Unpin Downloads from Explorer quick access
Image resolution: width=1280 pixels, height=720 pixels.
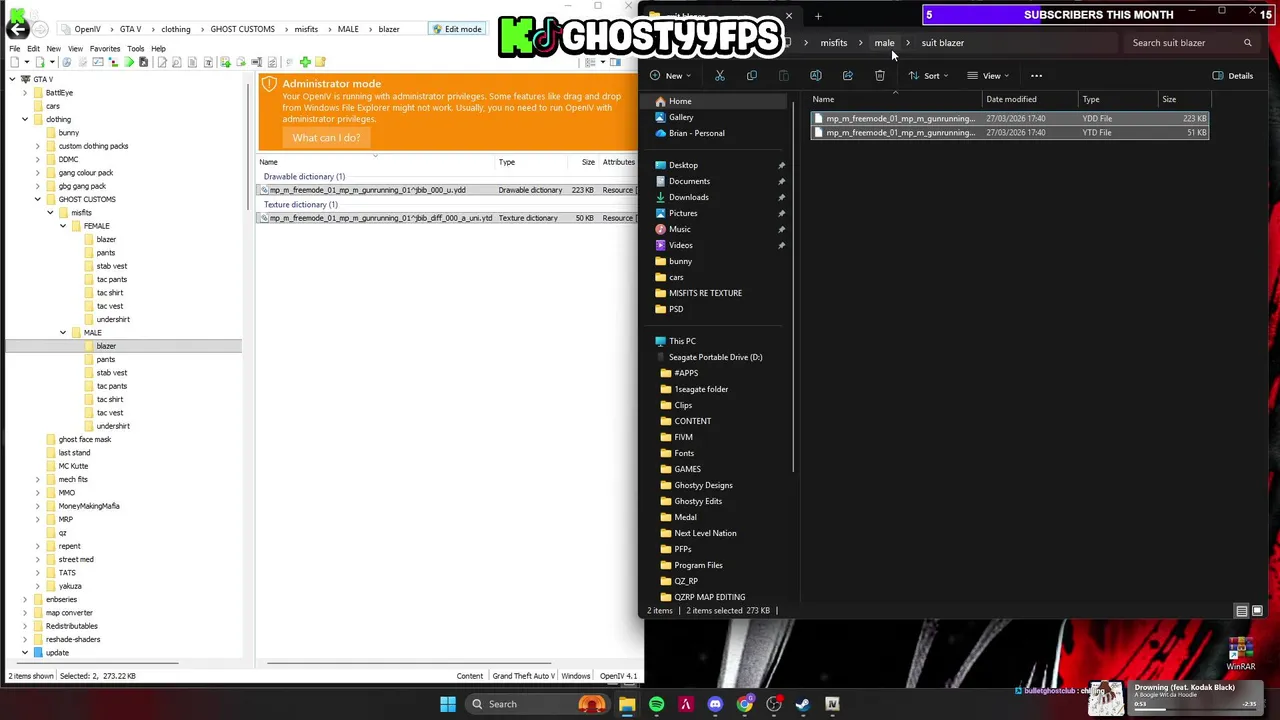pos(782,197)
